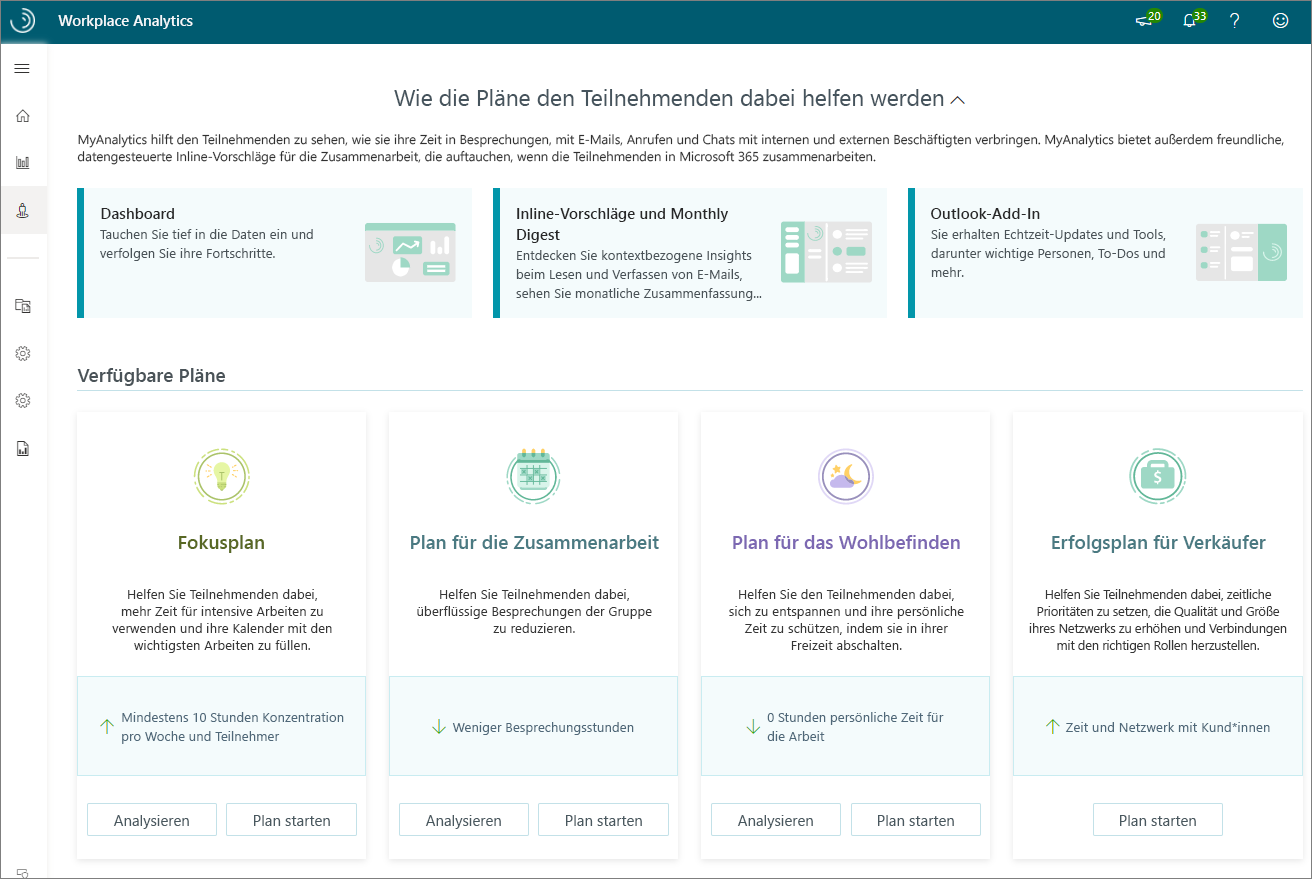This screenshot has width=1312, height=879.
Task: Click the Workplace Analytics logo icon
Action: [22, 20]
